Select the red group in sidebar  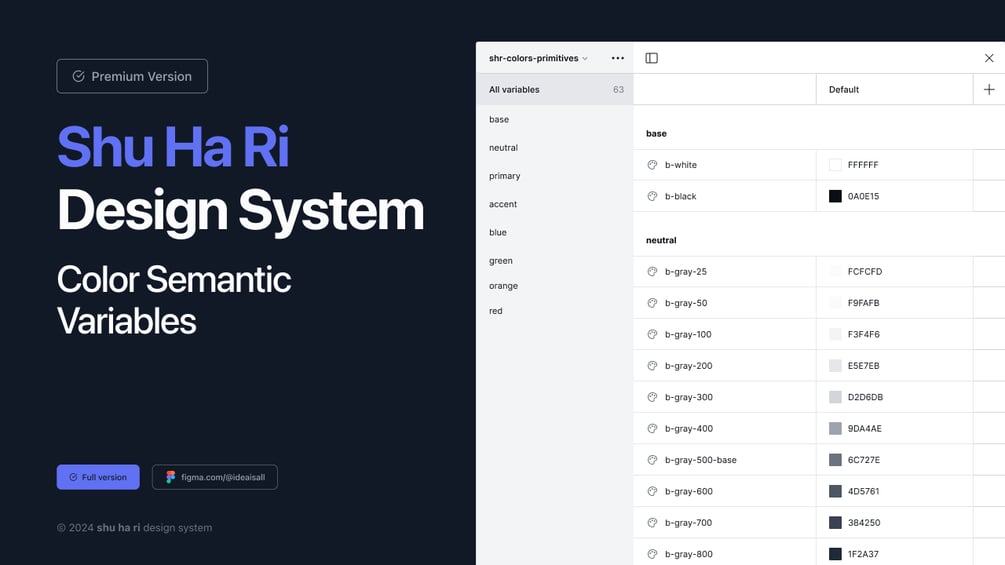click(495, 311)
